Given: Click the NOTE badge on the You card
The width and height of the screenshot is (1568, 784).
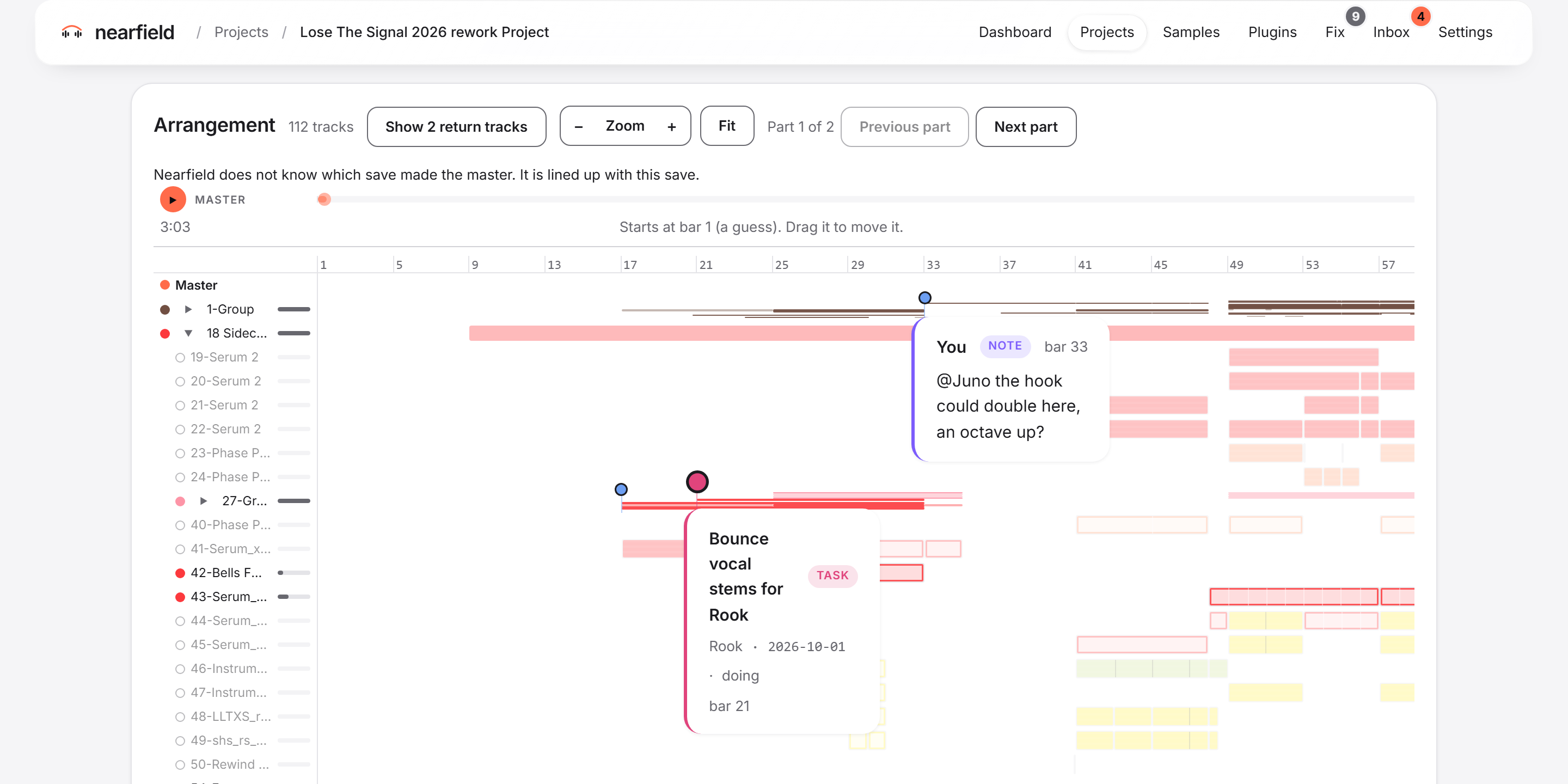Looking at the screenshot, I should click(x=1004, y=346).
